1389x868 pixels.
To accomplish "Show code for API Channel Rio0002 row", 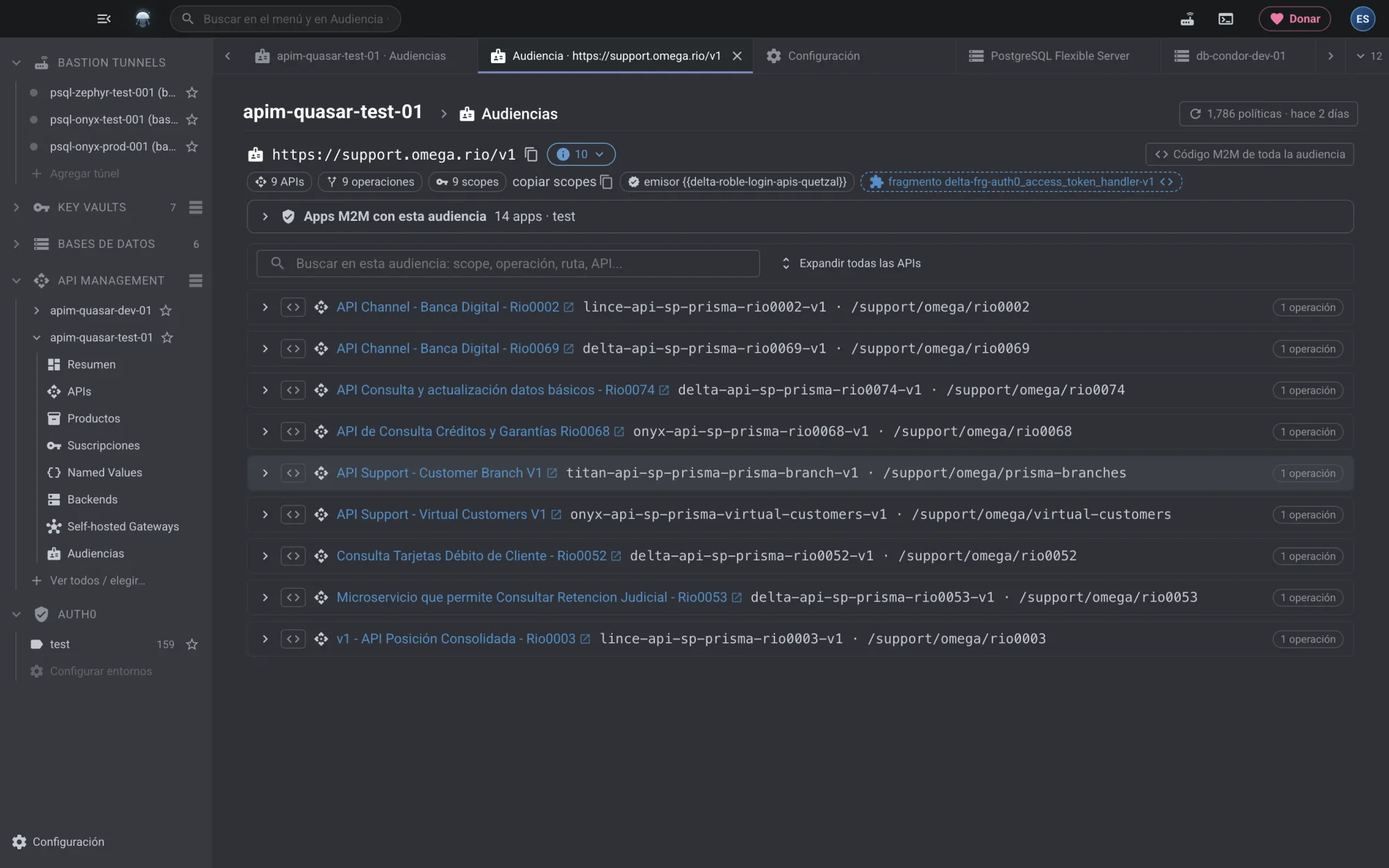I will [x=293, y=307].
